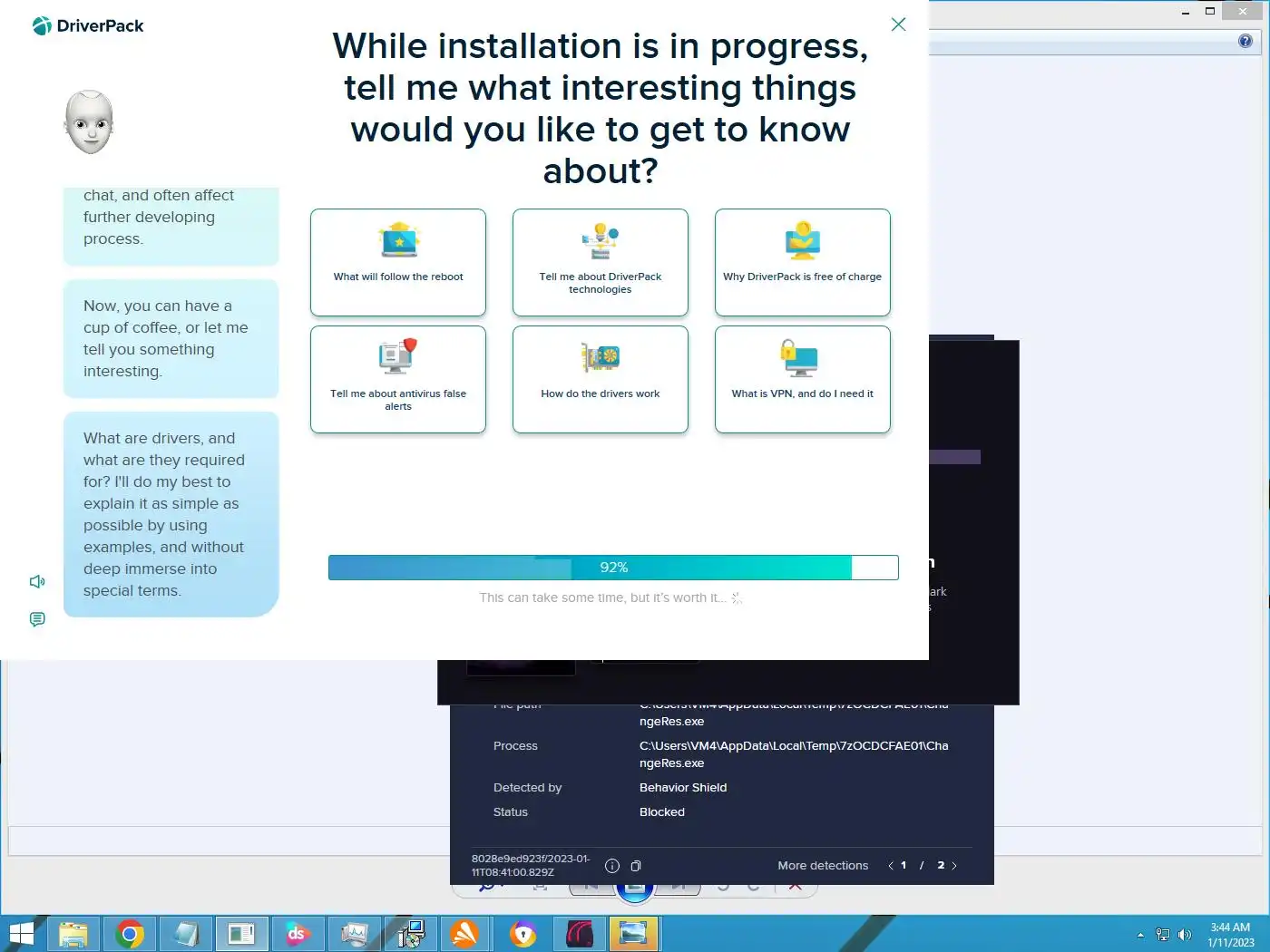Click the detection ID 8028e9ed923f text
The image size is (1270, 952).
click(x=531, y=866)
